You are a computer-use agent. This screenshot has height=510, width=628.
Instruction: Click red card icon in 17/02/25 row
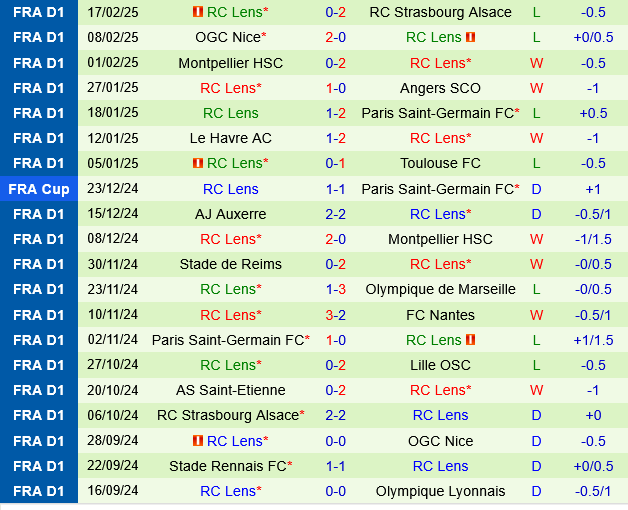point(197,13)
